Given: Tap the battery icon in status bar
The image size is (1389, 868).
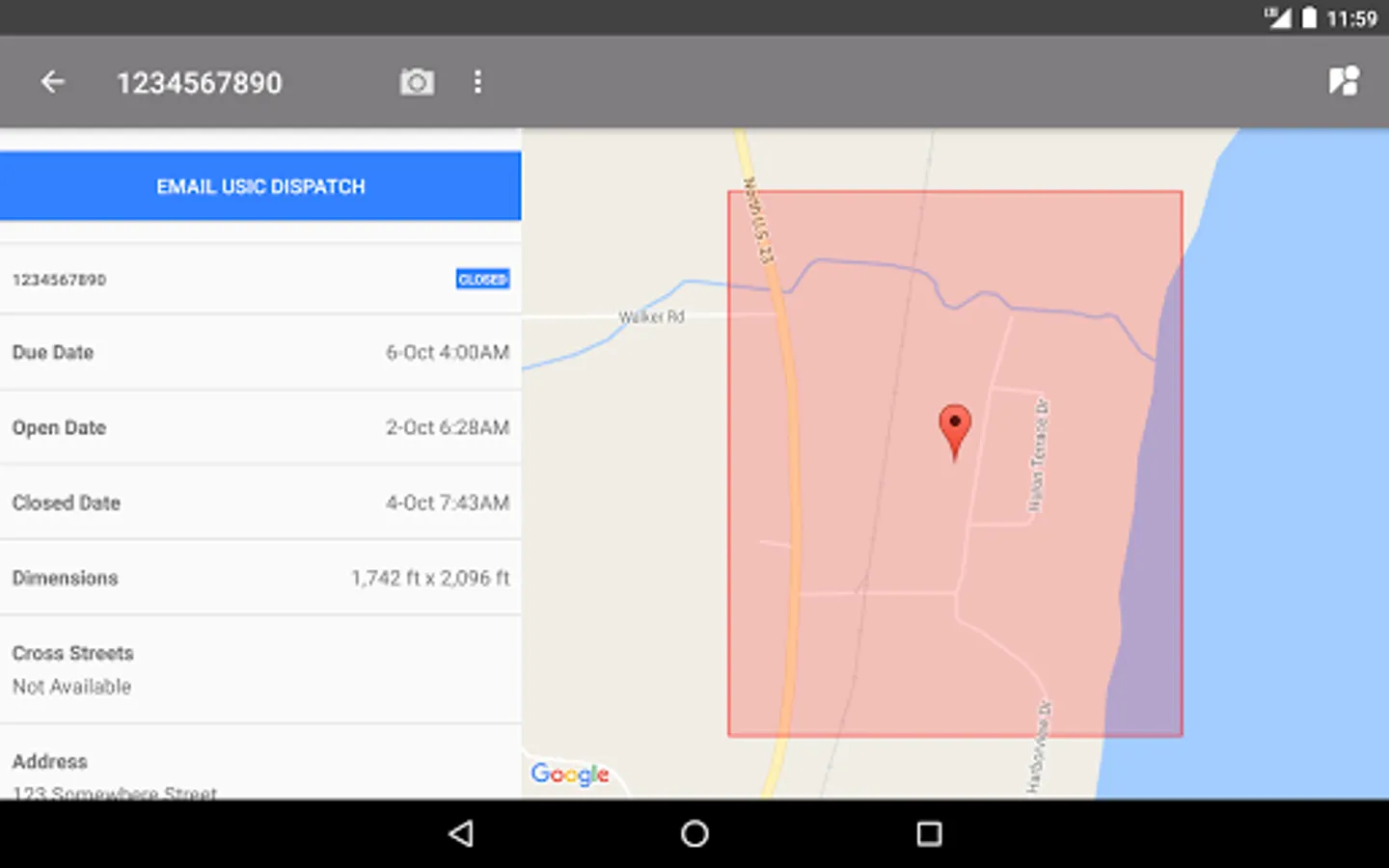Looking at the screenshot, I should 1309,18.
